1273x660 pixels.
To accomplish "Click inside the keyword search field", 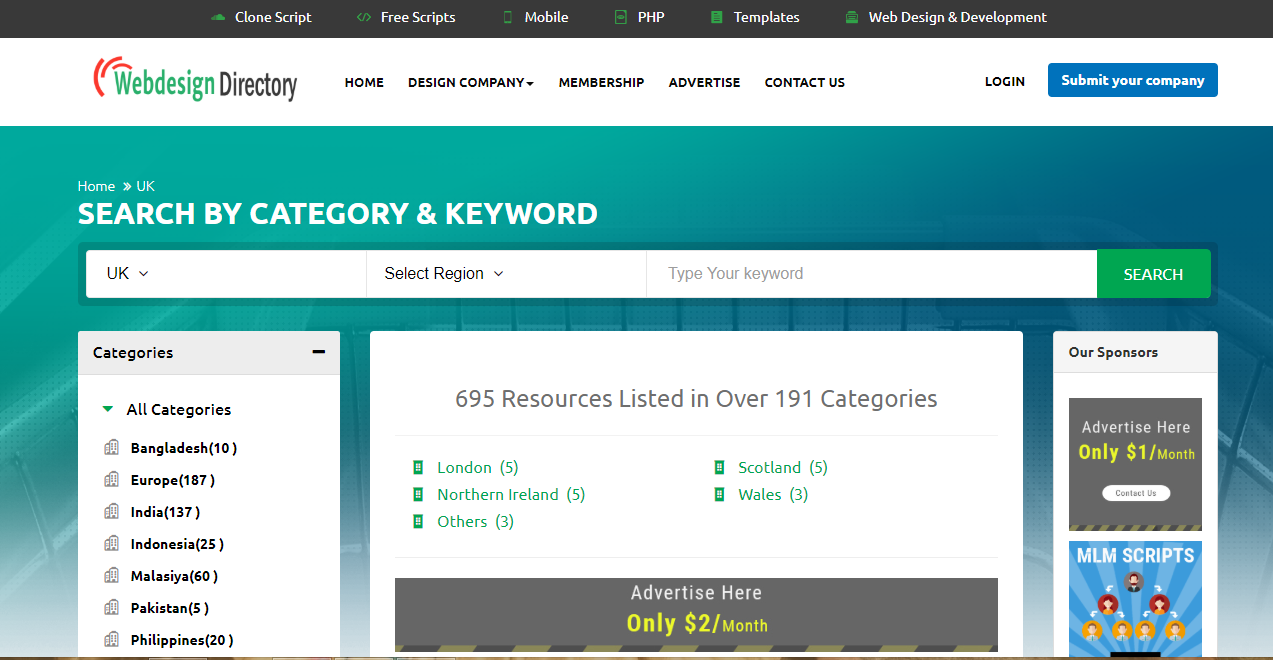I will point(870,273).
